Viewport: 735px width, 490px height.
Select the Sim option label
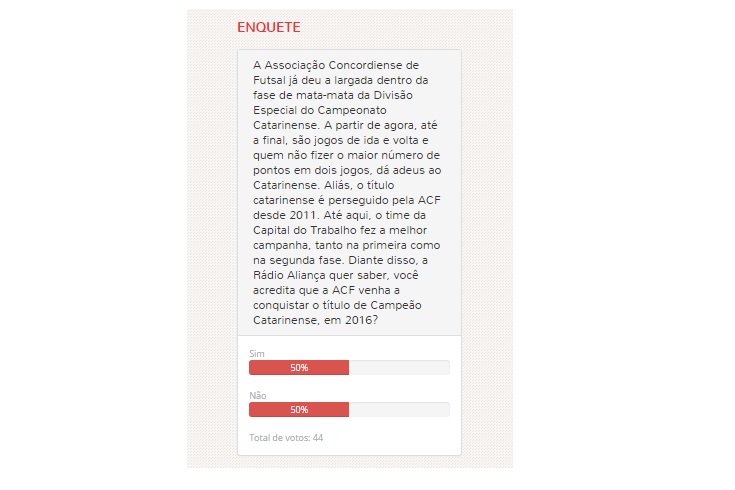[256, 353]
